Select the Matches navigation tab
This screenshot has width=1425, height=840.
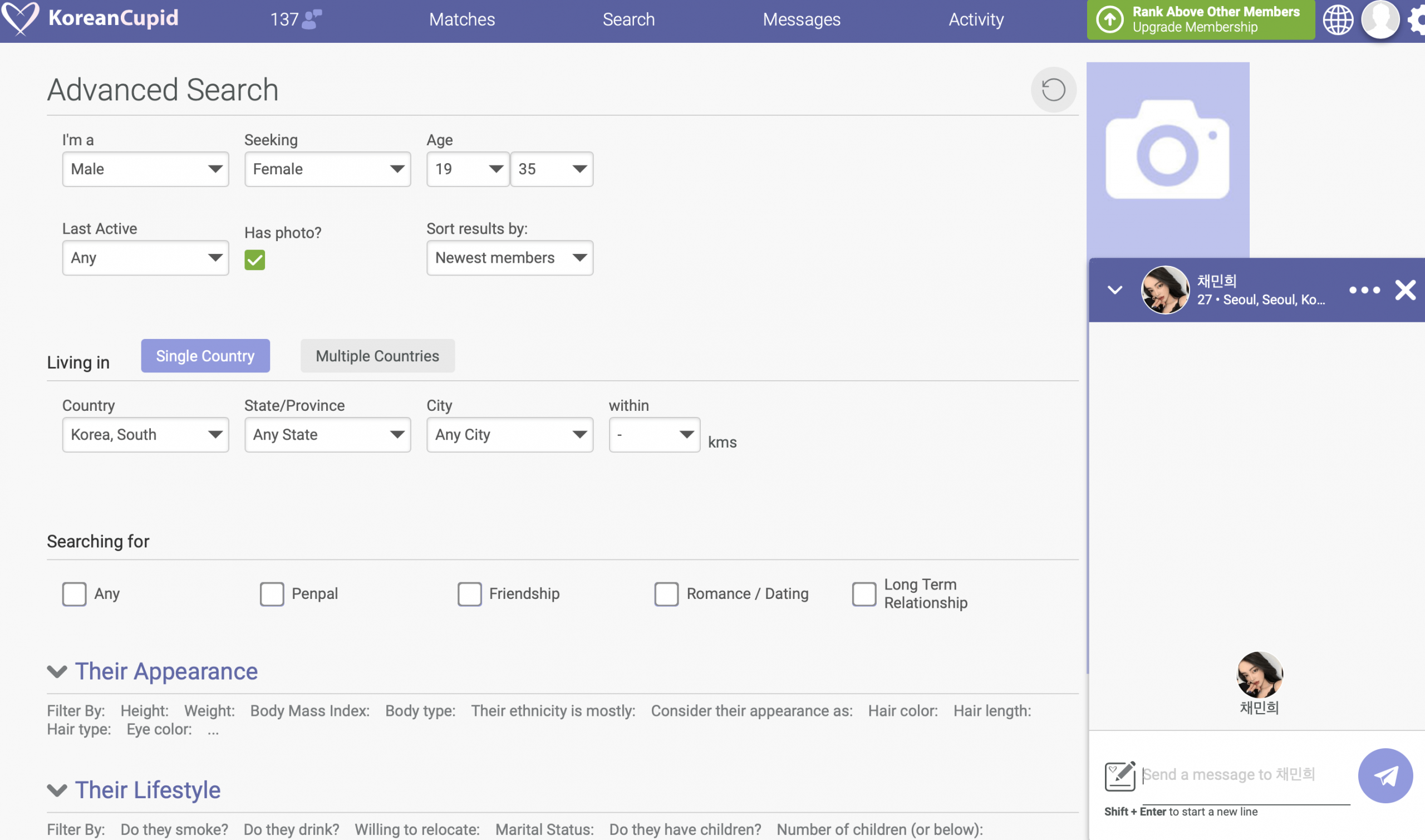tap(461, 18)
